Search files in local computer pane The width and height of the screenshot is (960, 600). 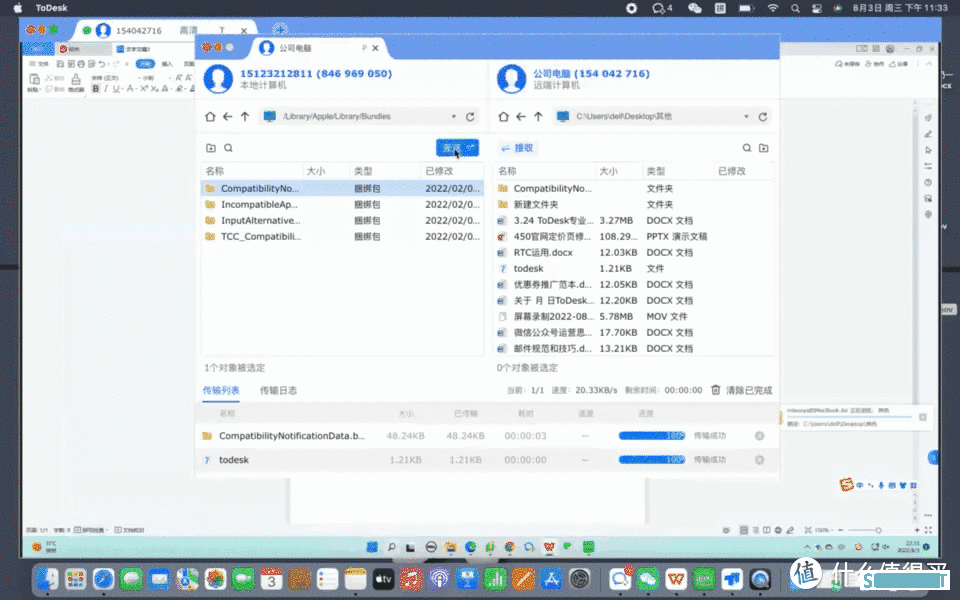(x=228, y=148)
